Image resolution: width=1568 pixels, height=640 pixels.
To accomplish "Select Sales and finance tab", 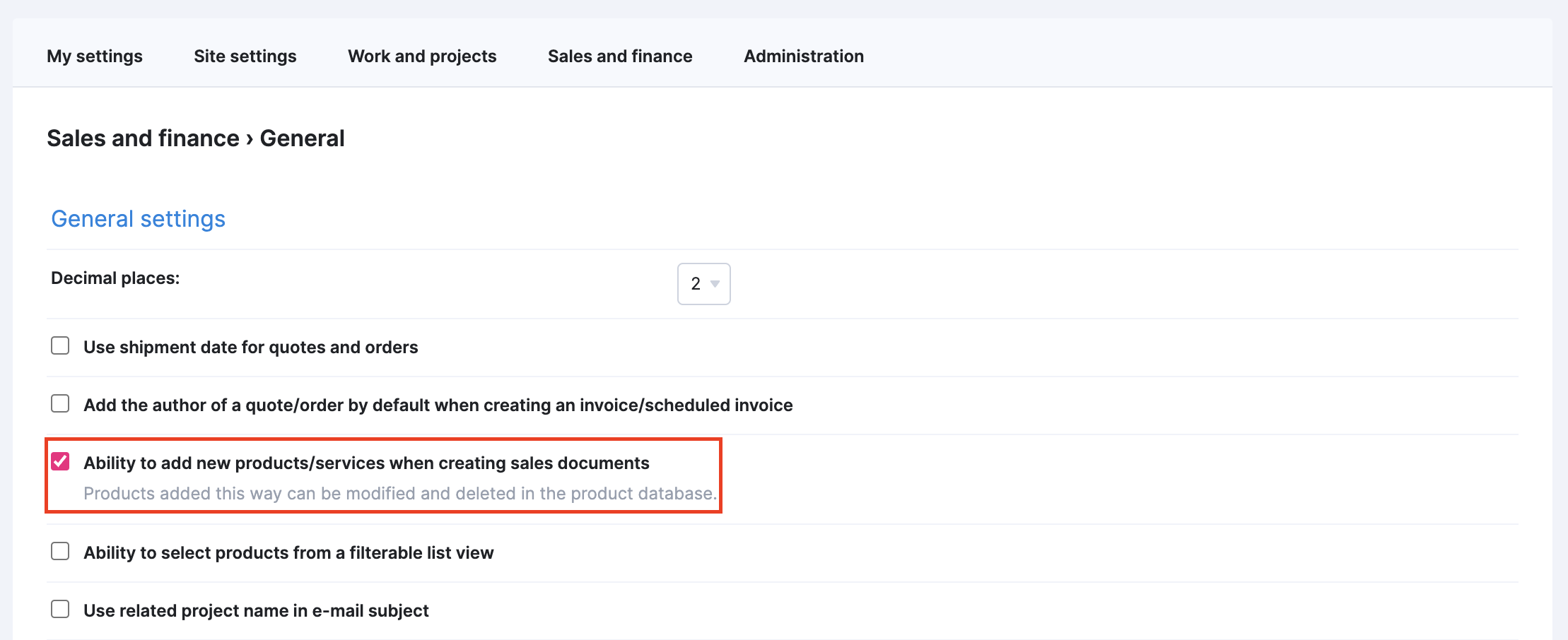I will pos(620,56).
